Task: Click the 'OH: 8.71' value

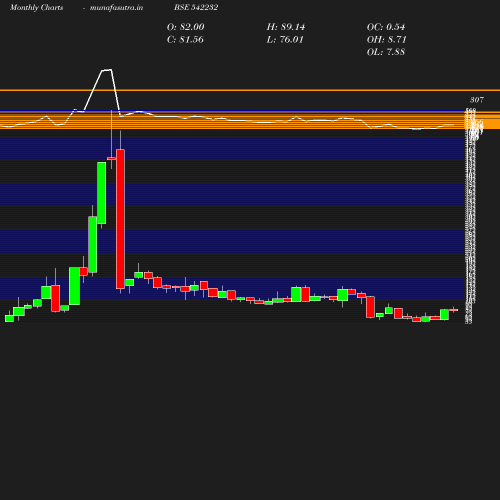Action: [x=387, y=40]
